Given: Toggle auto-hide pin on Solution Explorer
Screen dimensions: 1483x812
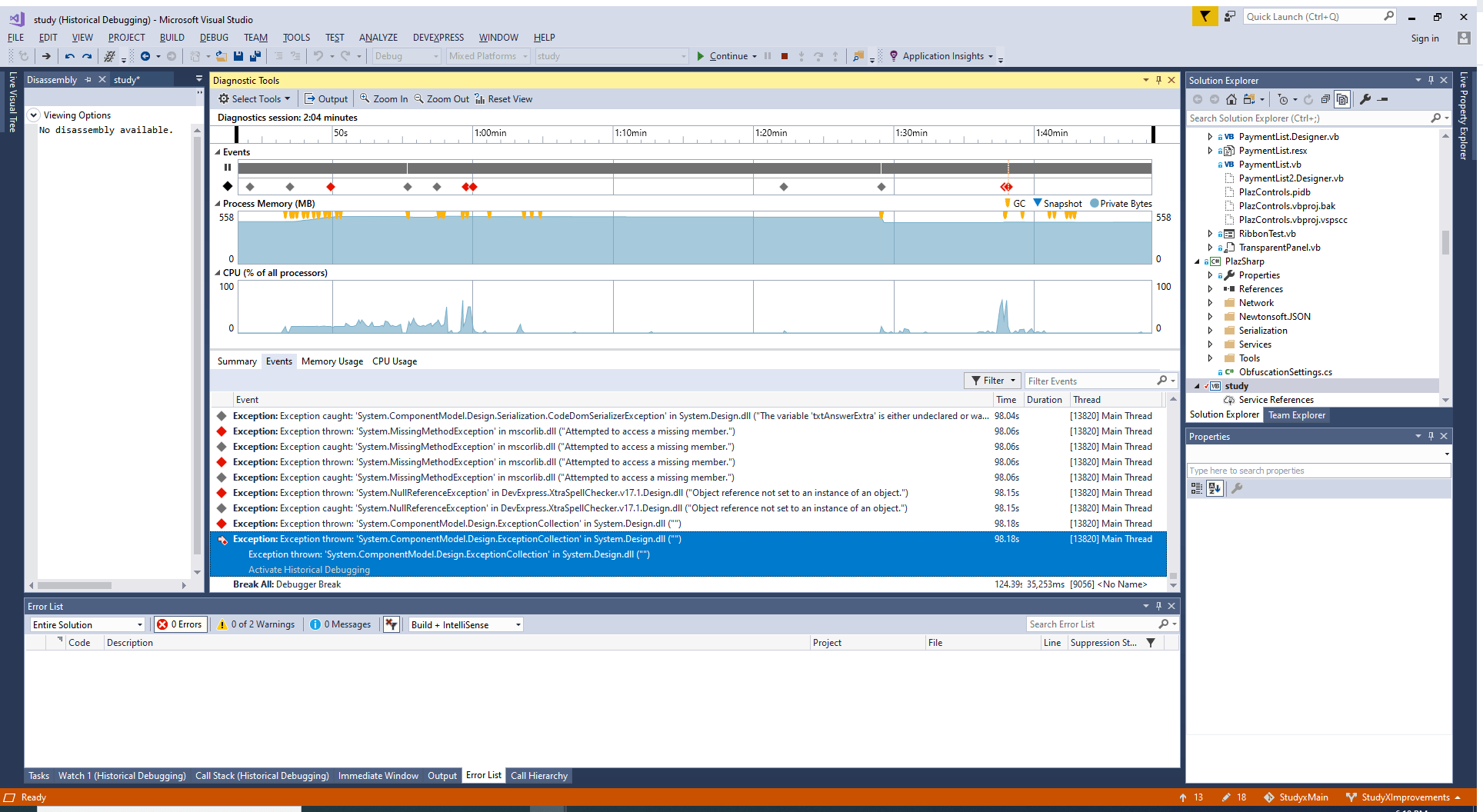Looking at the screenshot, I should (1430, 80).
